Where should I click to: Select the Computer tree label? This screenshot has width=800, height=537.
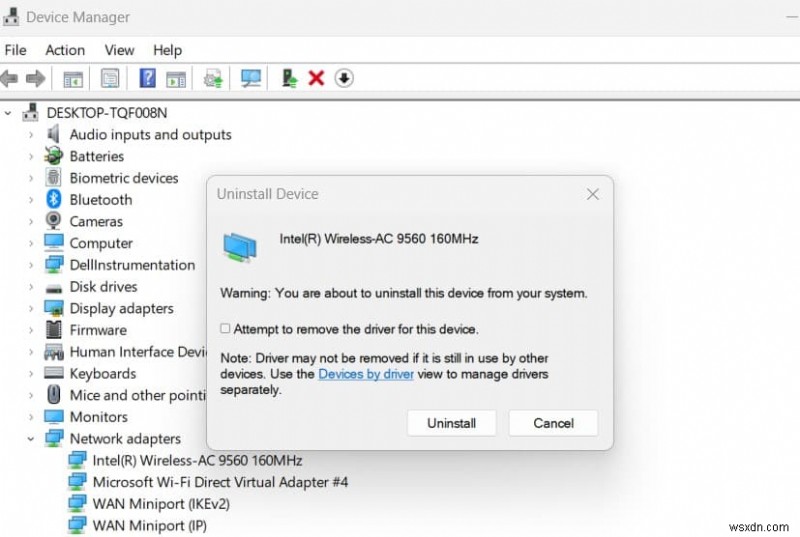101,243
